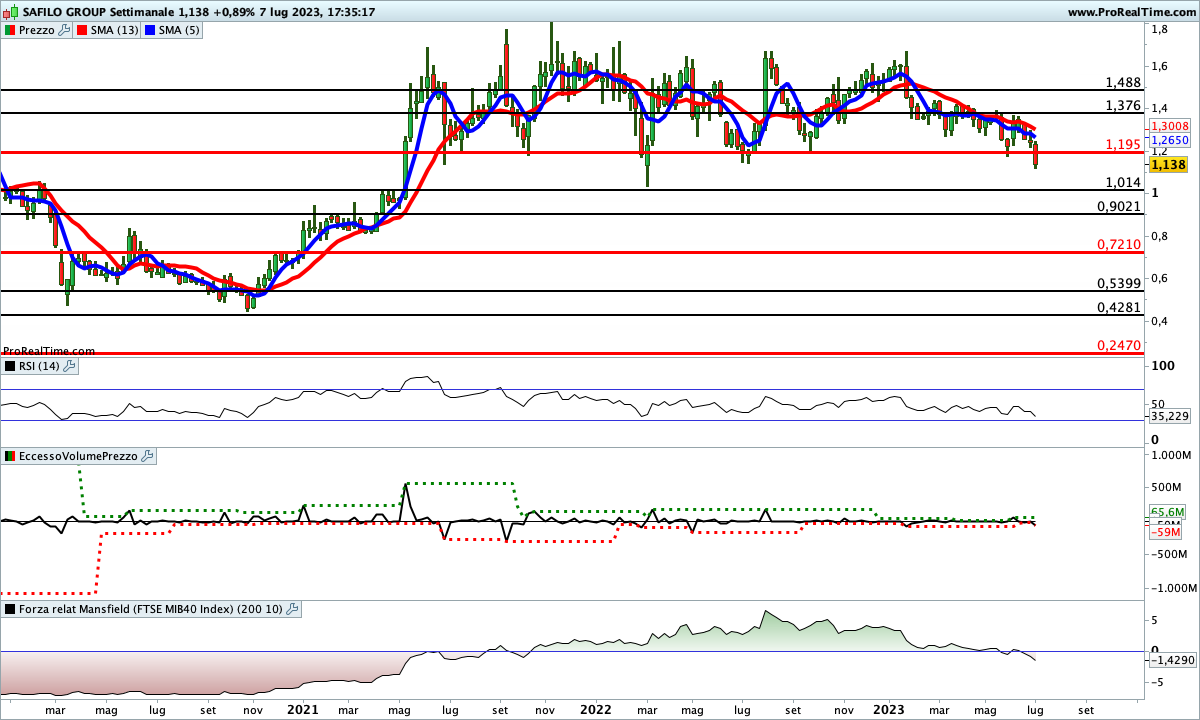Screen dimensions: 1200x720
Task: Click the blue SMA (5) color swatch
Action: (x=150, y=30)
